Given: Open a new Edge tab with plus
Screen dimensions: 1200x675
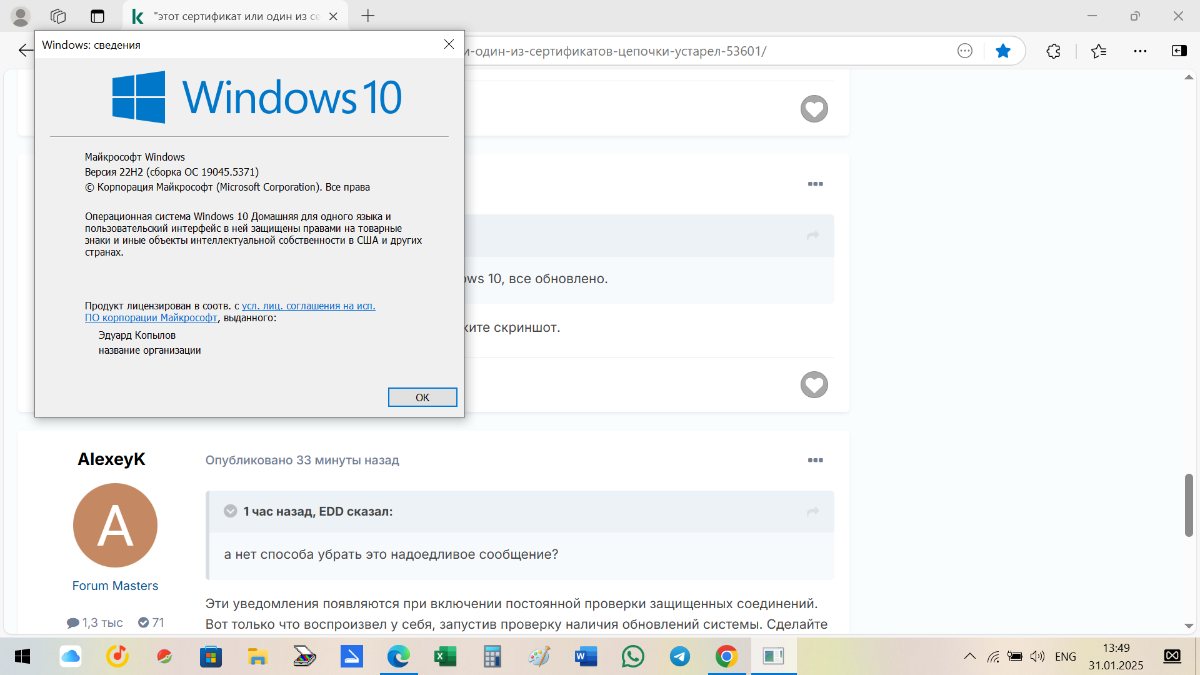Looking at the screenshot, I should pyautogui.click(x=367, y=16).
